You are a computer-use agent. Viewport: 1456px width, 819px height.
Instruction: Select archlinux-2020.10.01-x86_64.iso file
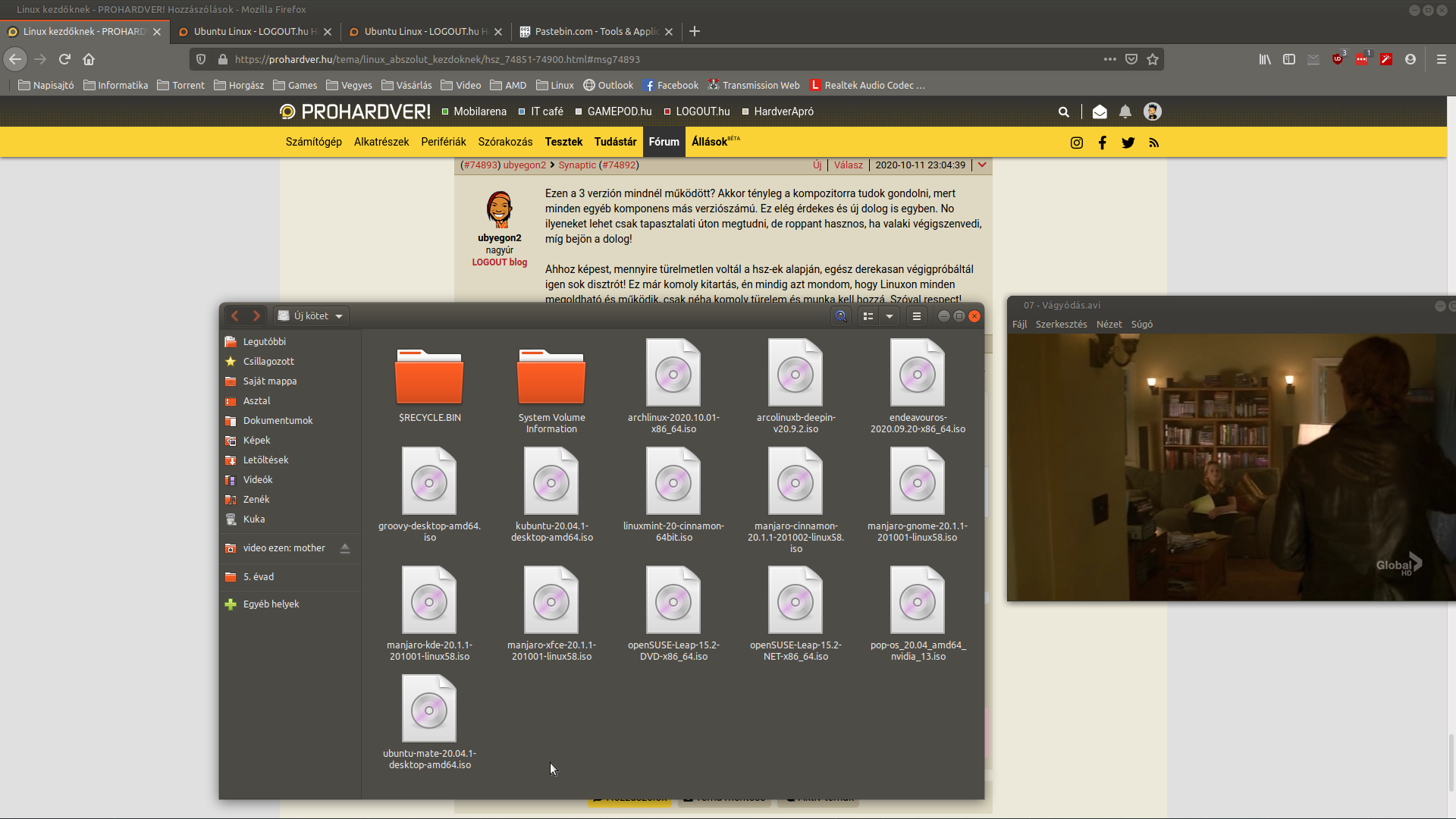673,387
